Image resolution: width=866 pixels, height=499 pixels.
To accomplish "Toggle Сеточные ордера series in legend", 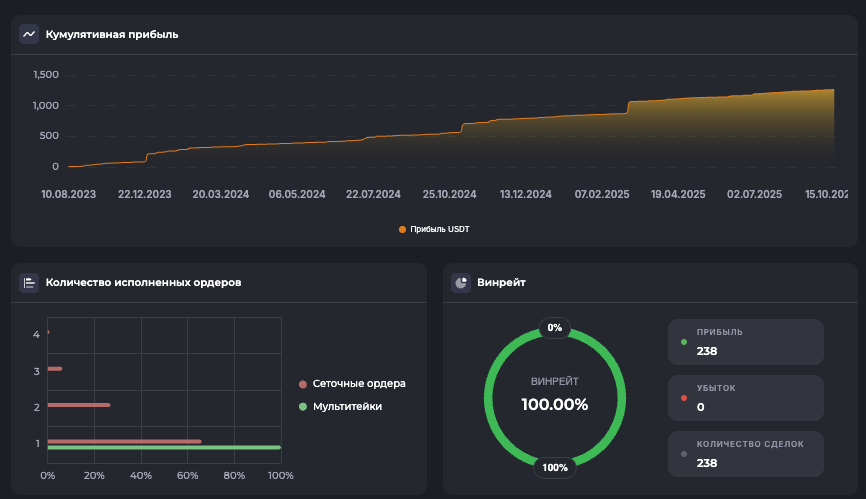I will 359,384.
